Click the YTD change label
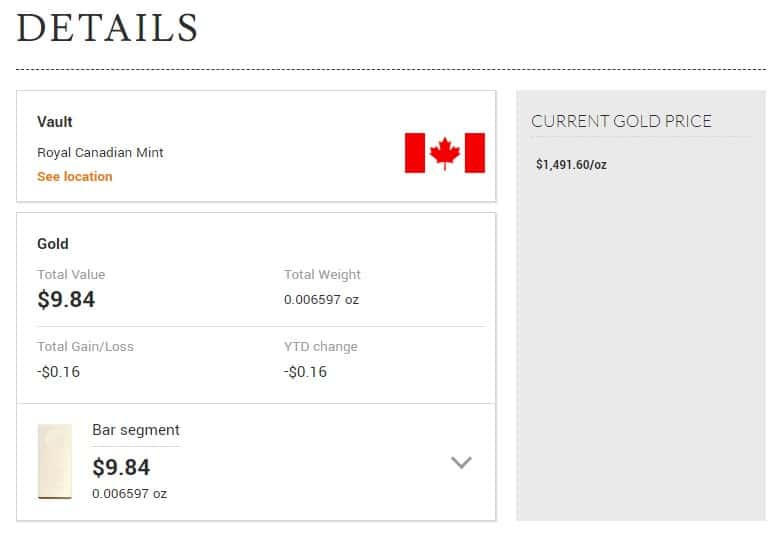Viewport: 784px width, 536px height. click(320, 346)
